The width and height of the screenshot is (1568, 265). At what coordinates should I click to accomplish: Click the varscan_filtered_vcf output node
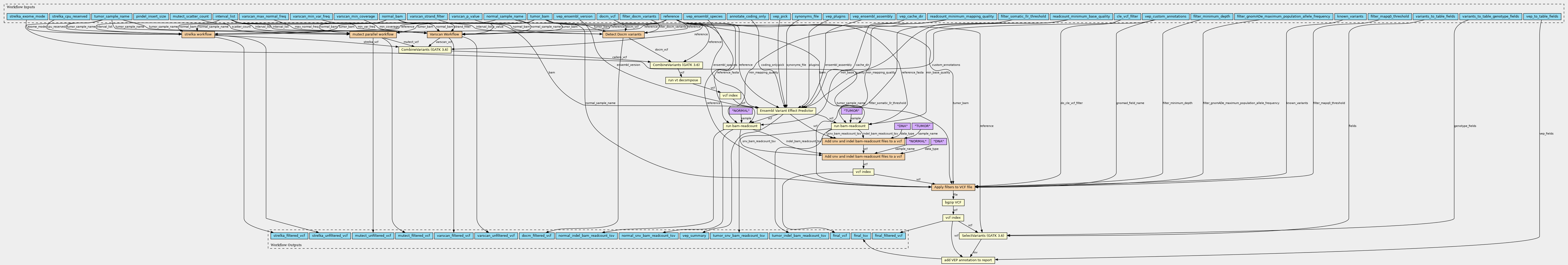pyautogui.click(x=453, y=235)
